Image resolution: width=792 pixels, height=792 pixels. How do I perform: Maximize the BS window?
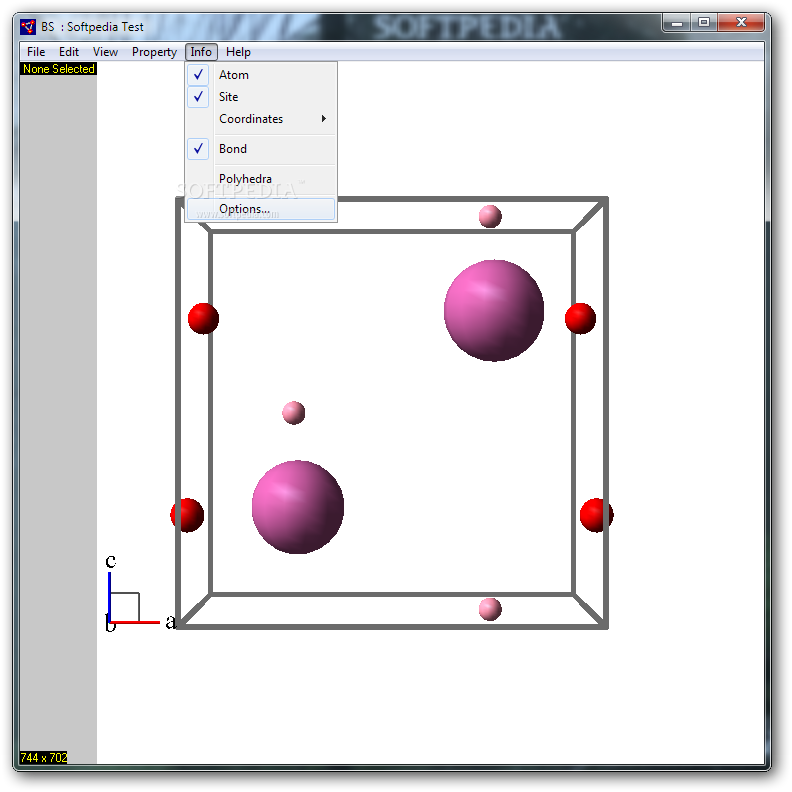tap(704, 23)
